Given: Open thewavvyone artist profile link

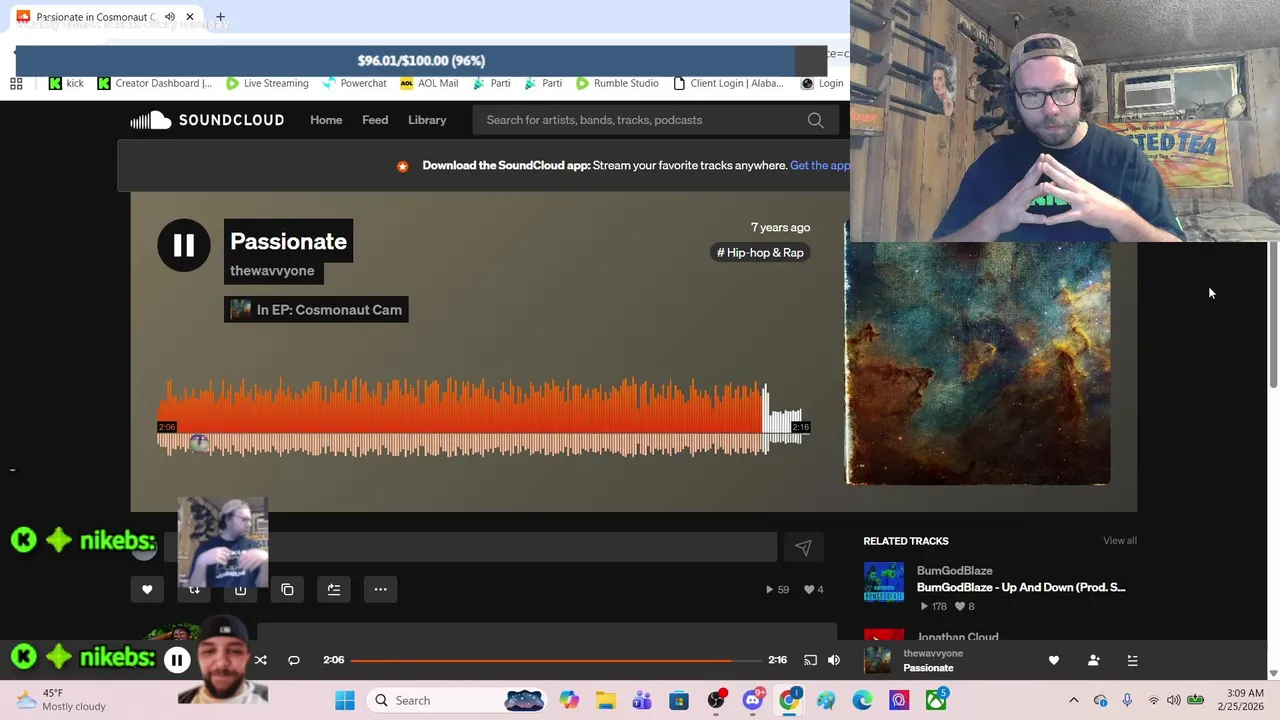Looking at the screenshot, I should pyautogui.click(x=272, y=271).
